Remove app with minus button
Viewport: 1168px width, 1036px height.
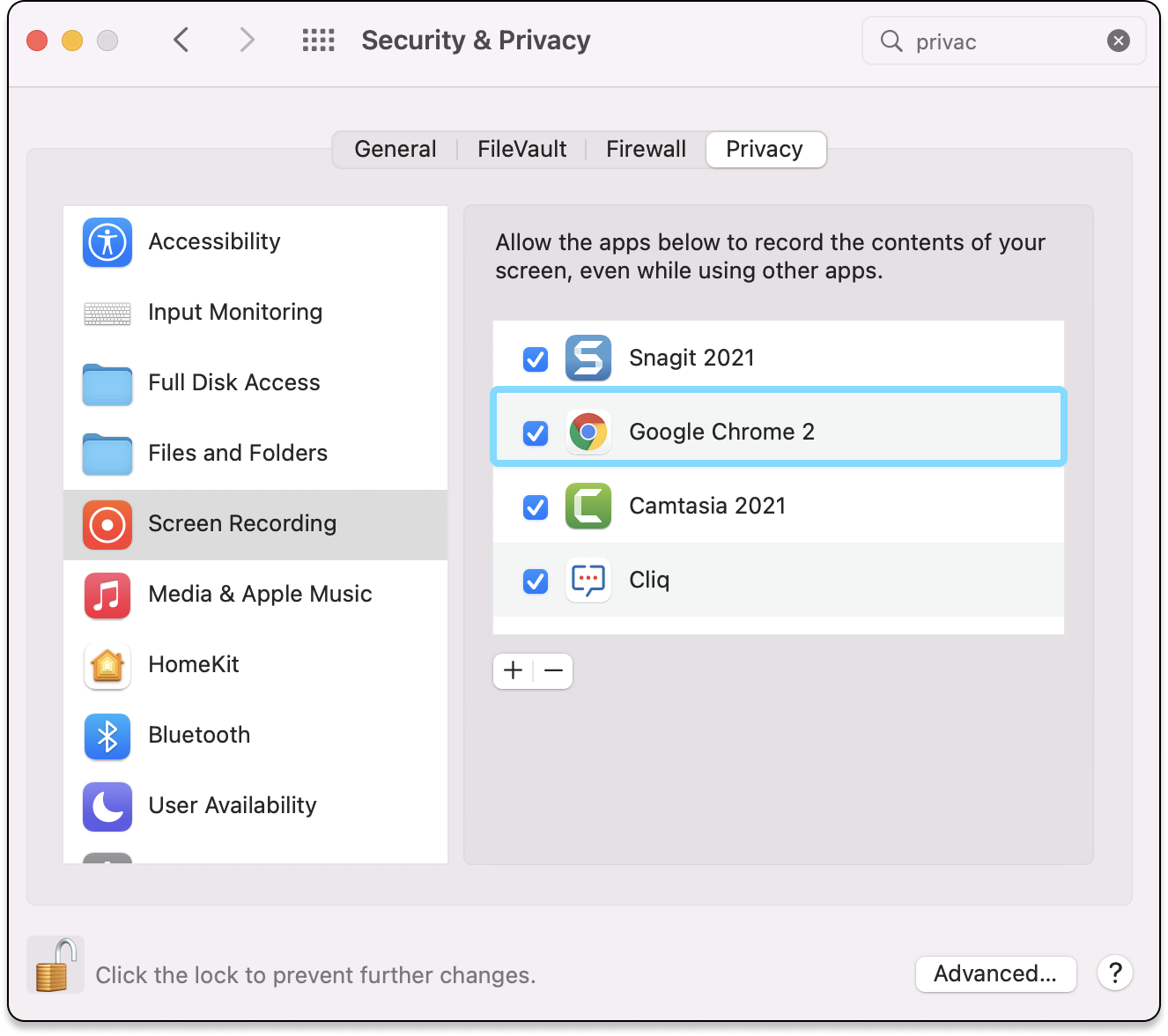click(553, 671)
